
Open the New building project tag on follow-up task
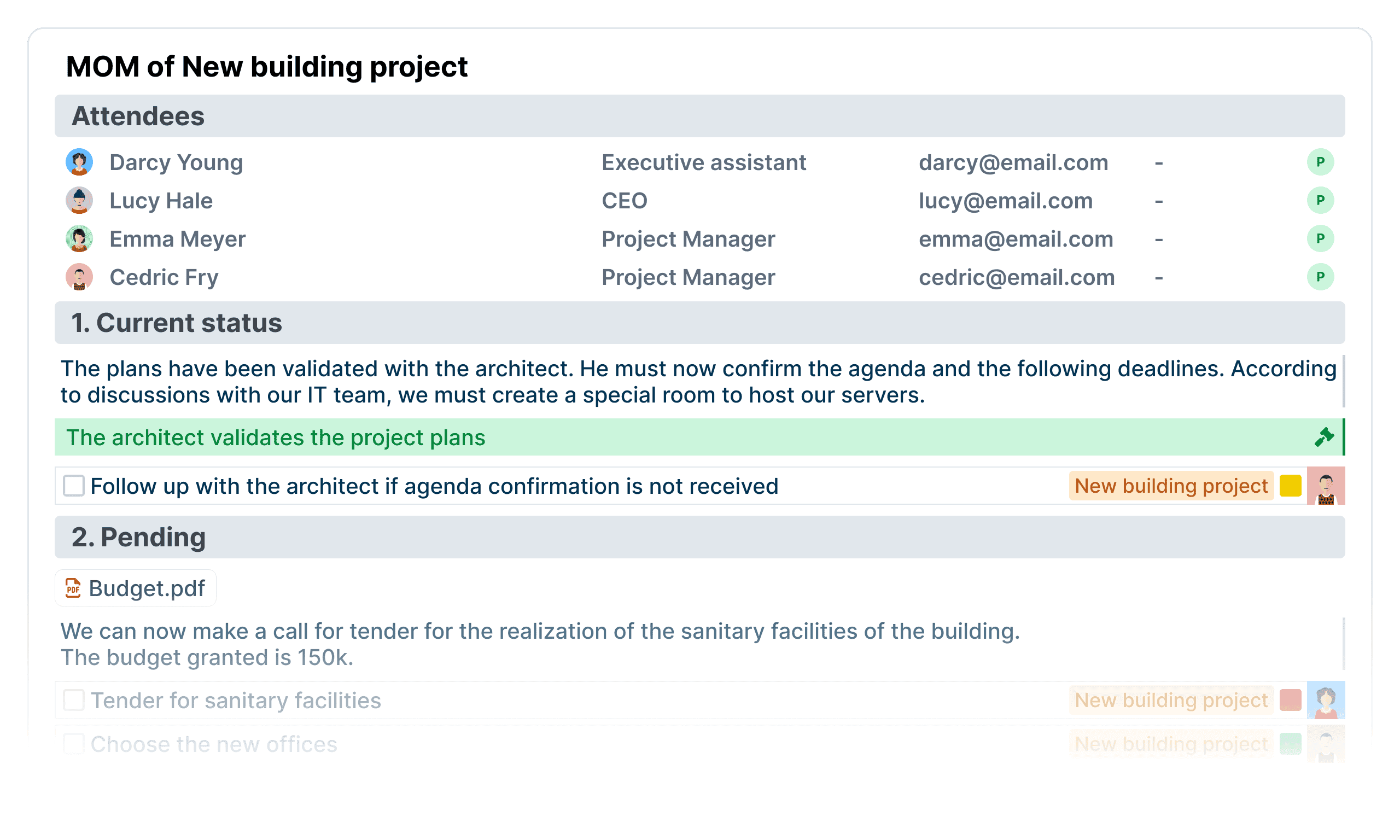tap(1170, 487)
